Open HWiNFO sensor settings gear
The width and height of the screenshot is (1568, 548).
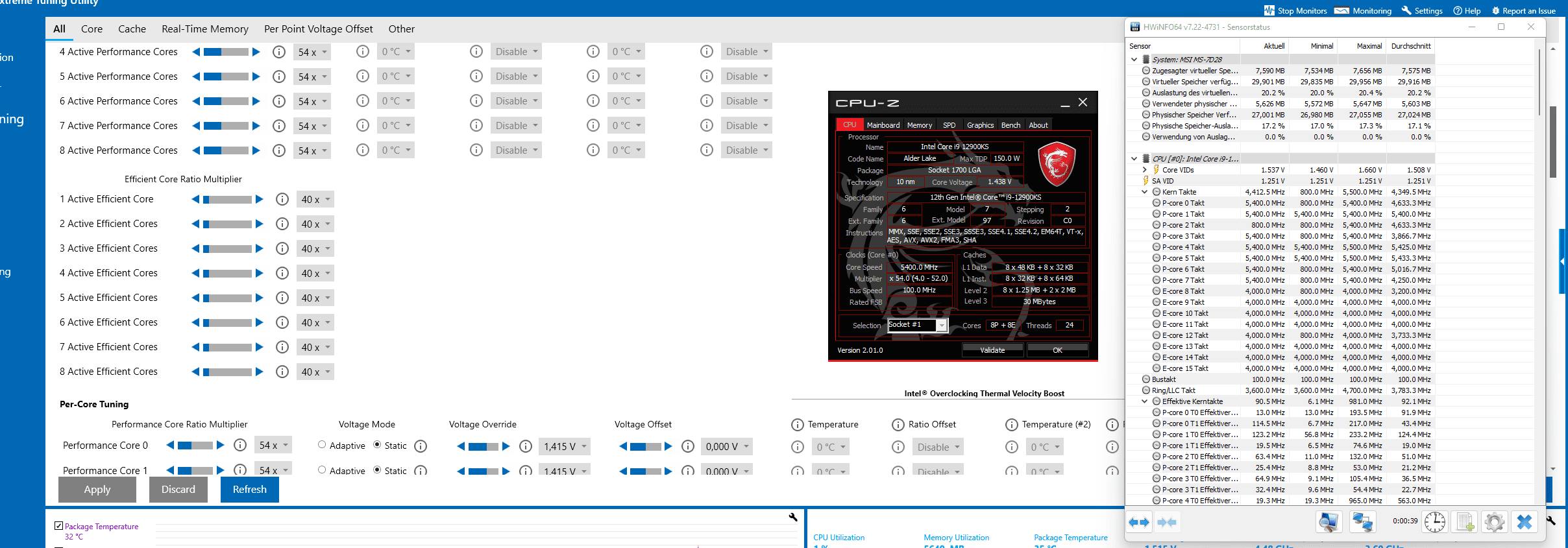(1495, 522)
